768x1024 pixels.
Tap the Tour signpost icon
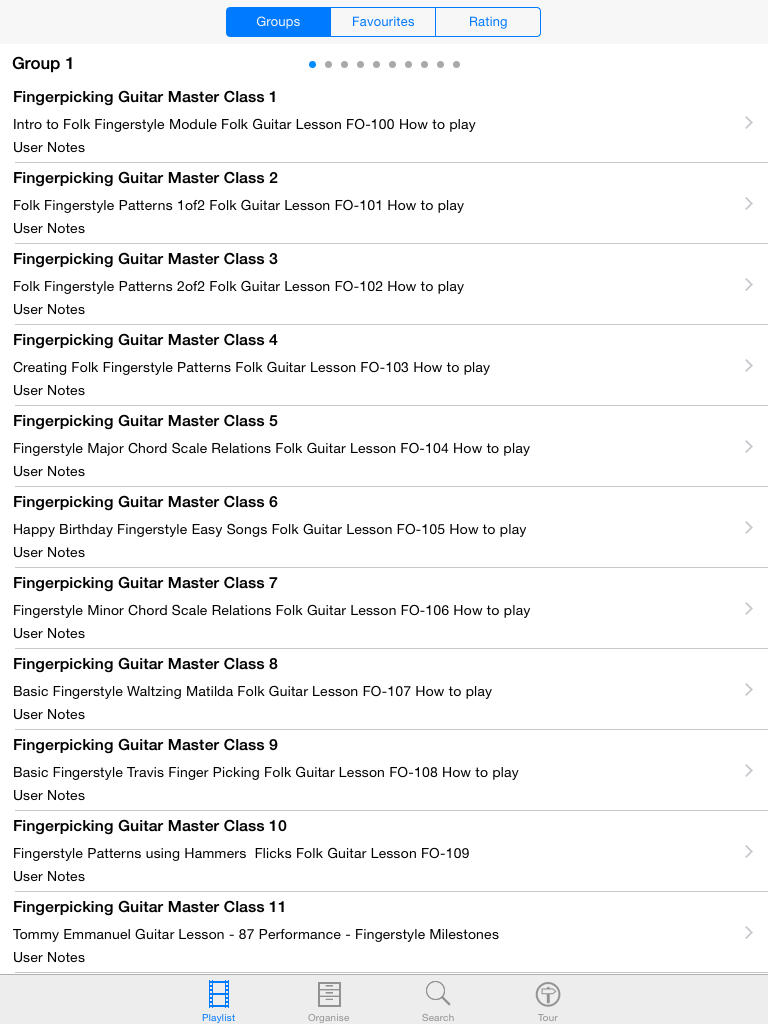[x=548, y=995]
